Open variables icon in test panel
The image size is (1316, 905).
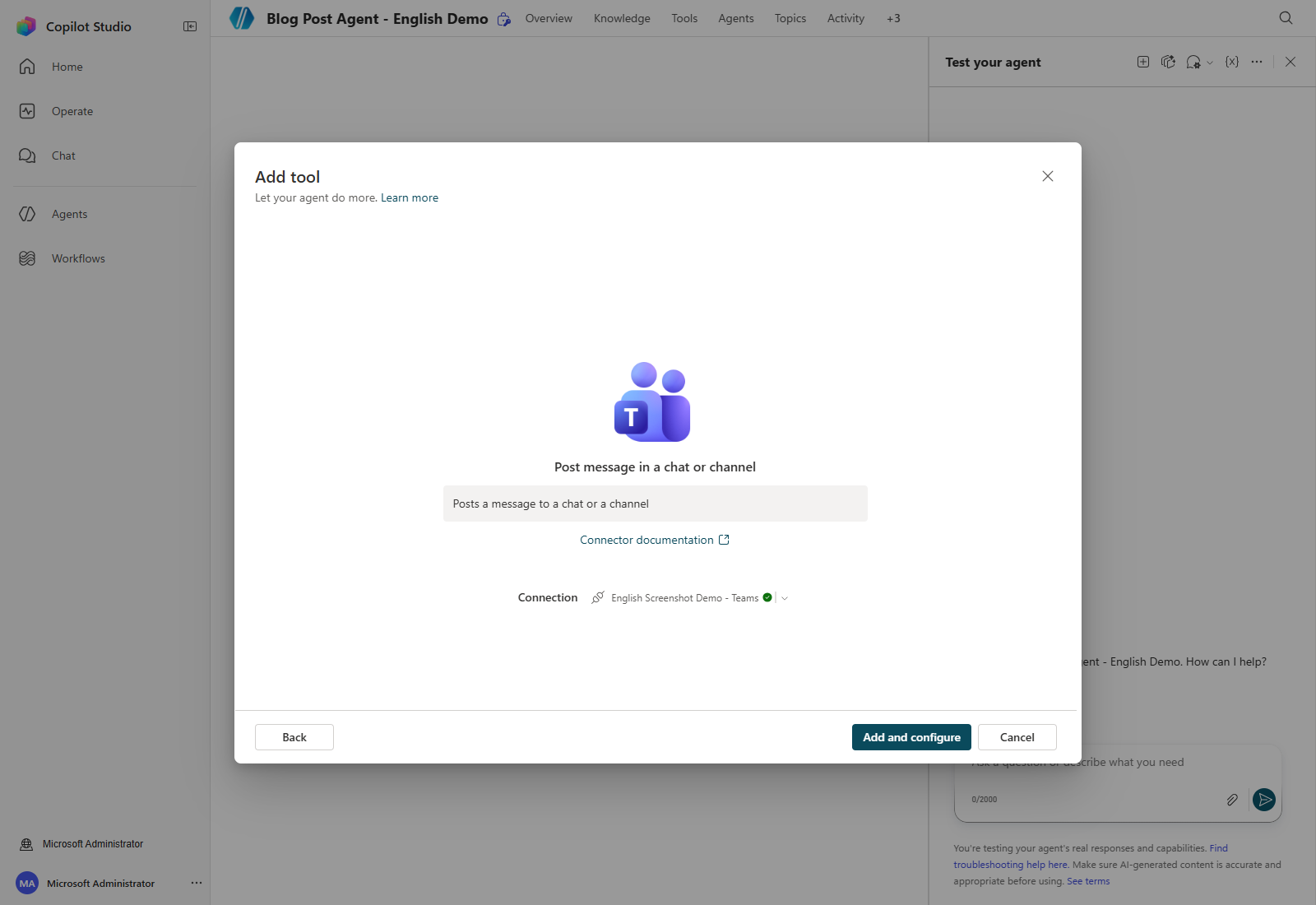(x=1232, y=62)
